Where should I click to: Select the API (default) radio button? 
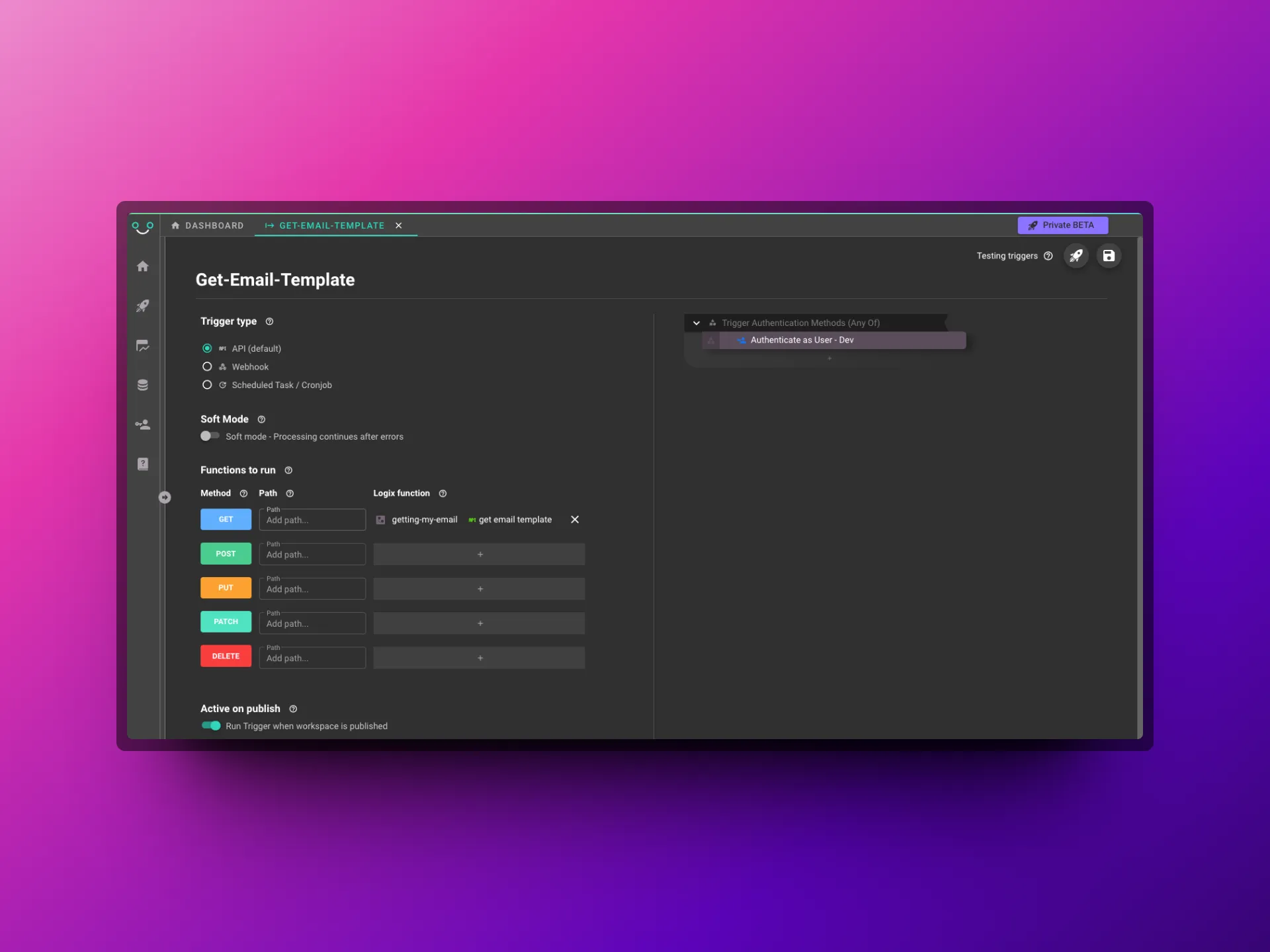(x=205, y=348)
